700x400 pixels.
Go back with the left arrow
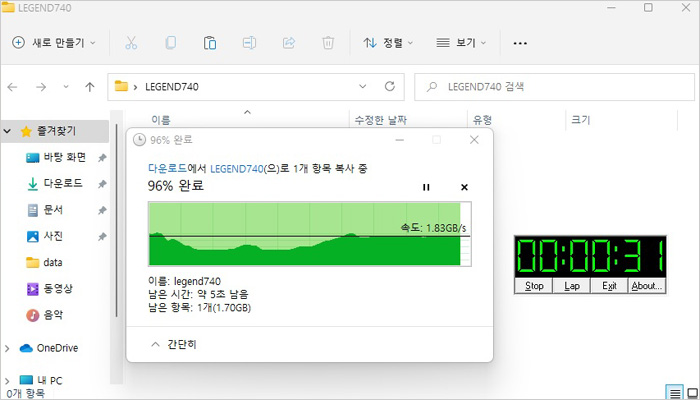[x=12, y=87]
